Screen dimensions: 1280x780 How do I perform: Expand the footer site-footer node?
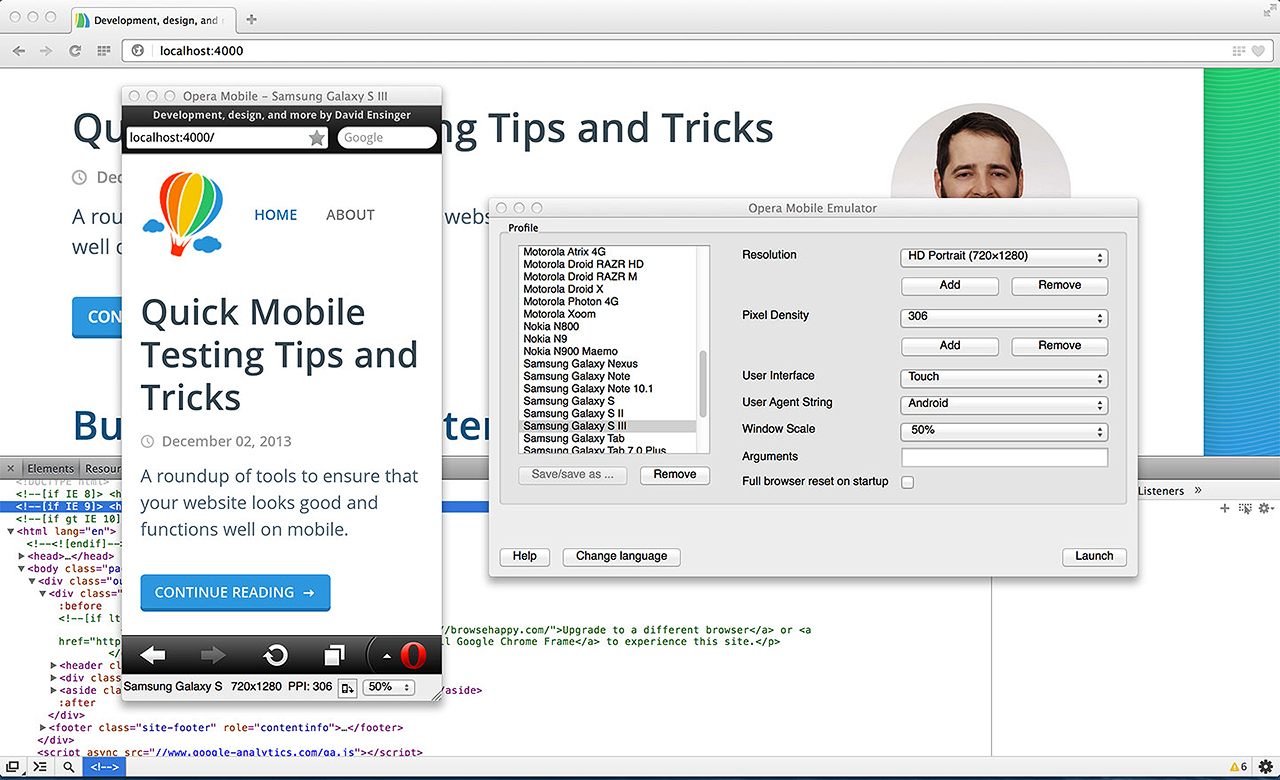(44, 728)
